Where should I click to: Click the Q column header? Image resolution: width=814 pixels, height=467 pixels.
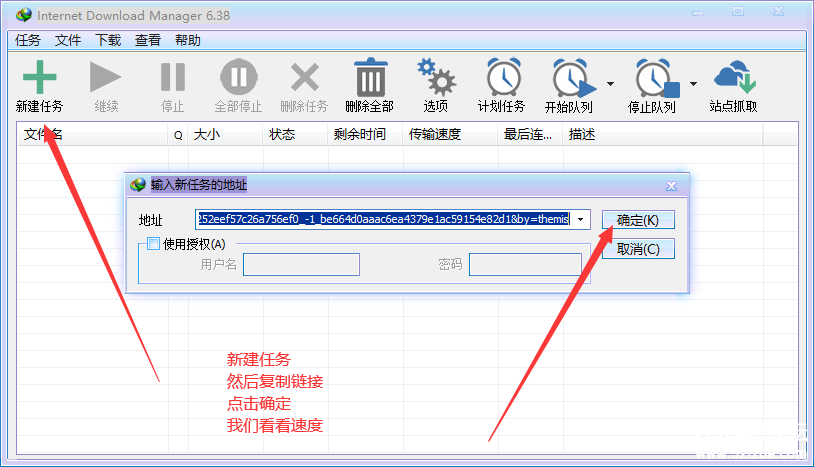[178, 135]
